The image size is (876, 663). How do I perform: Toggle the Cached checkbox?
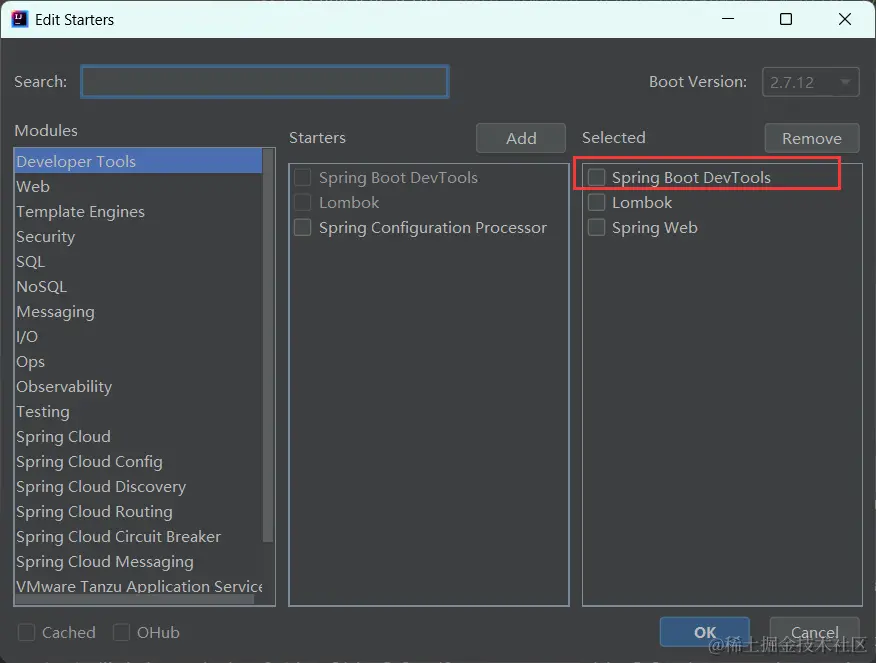click(x=27, y=632)
